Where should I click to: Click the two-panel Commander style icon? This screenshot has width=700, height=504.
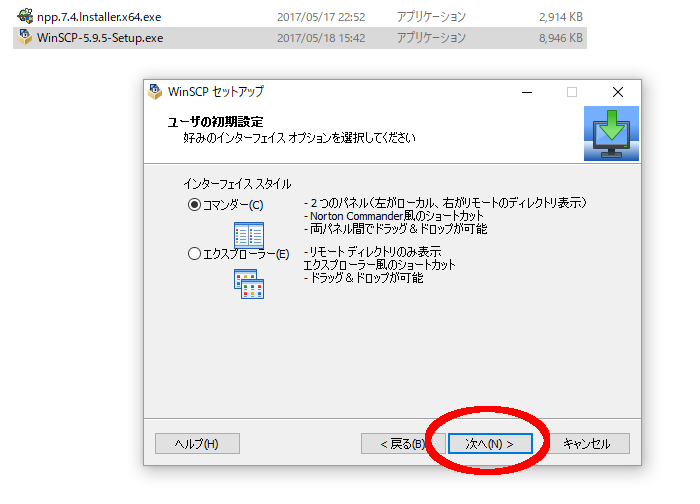point(248,235)
